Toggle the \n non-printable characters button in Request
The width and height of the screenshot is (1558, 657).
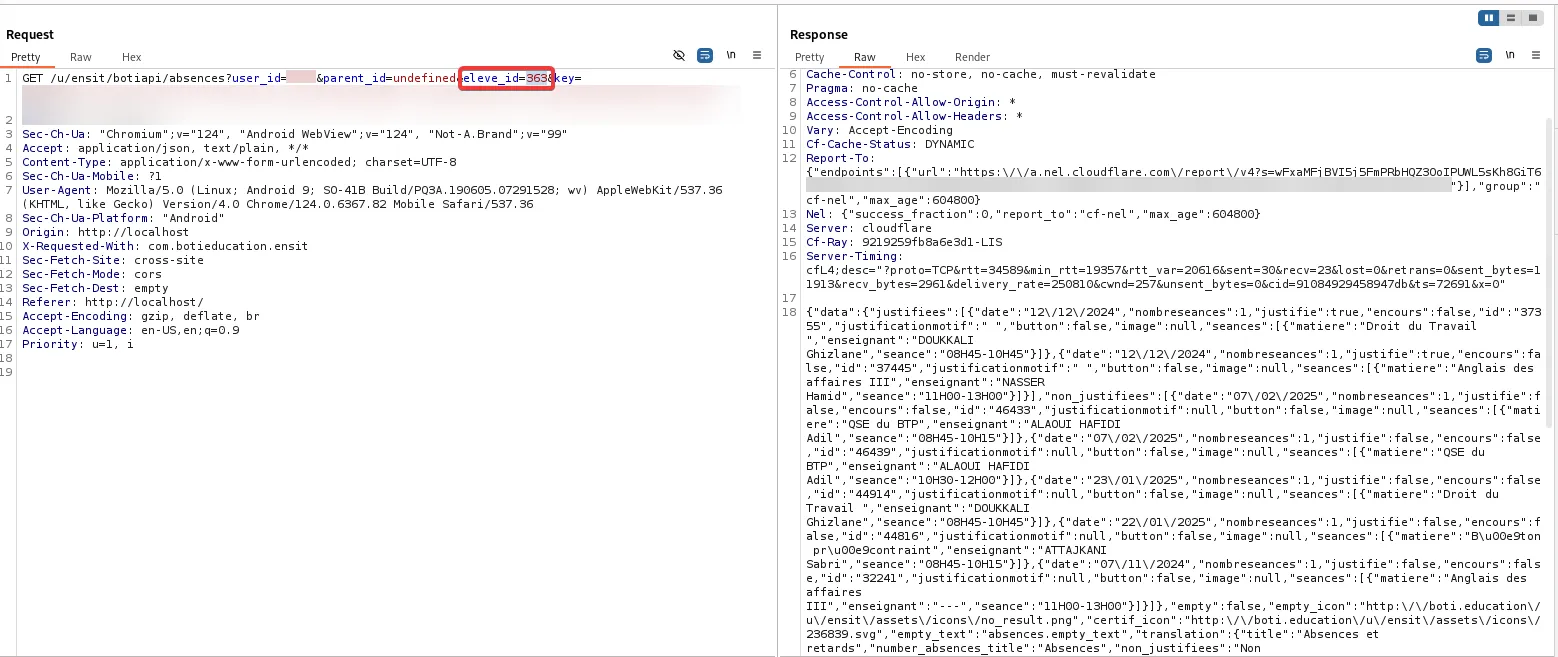731,56
